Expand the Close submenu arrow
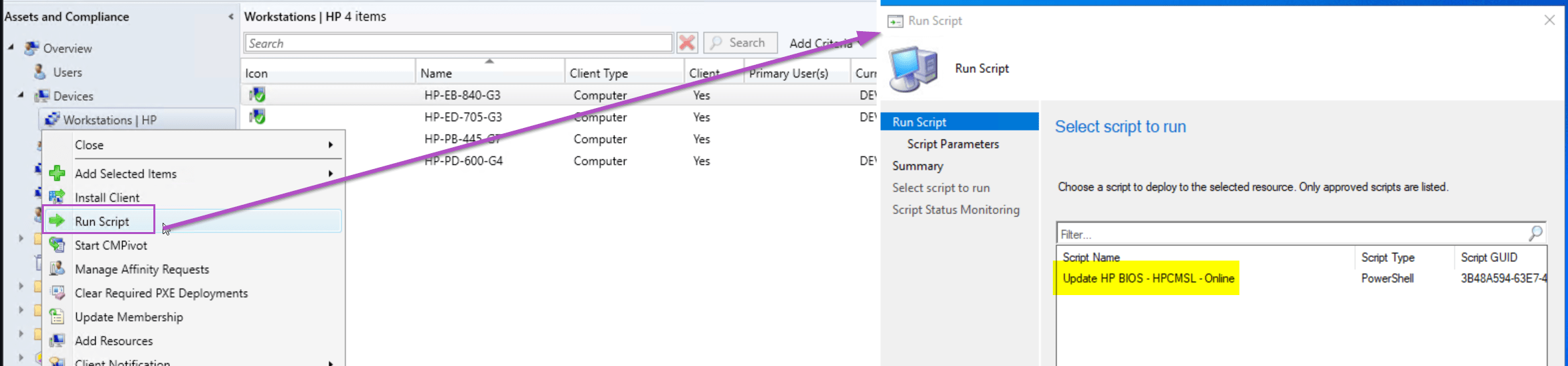Image resolution: width=1568 pixels, height=366 pixels. click(x=331, y=145)
